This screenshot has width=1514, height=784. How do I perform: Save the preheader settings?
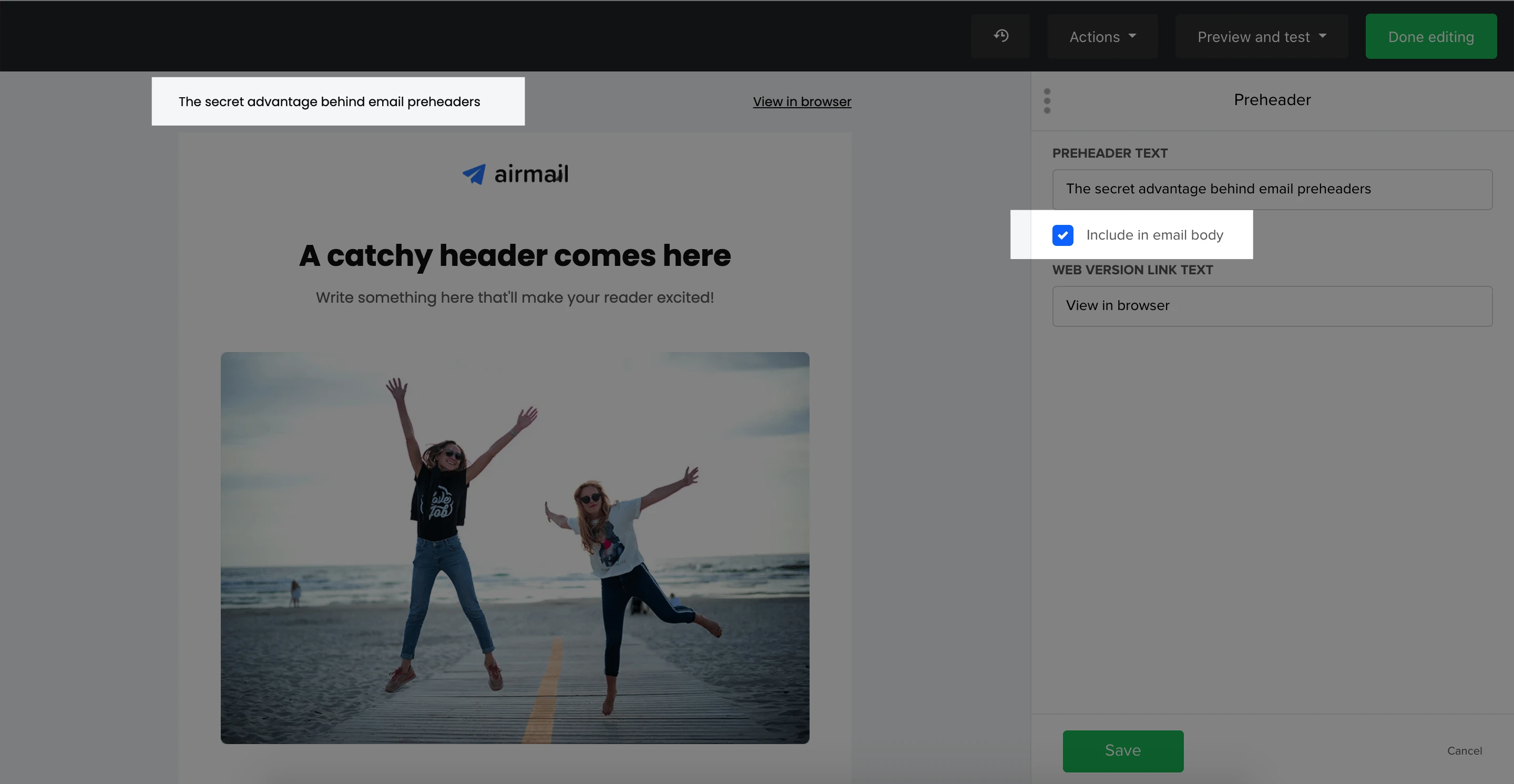(1122, 750)
